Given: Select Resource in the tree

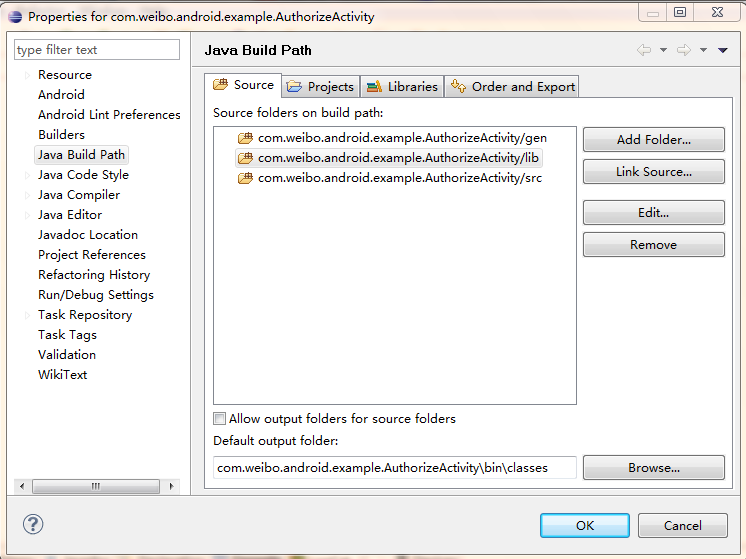Looking at the screenshot, I should (65, 75).
